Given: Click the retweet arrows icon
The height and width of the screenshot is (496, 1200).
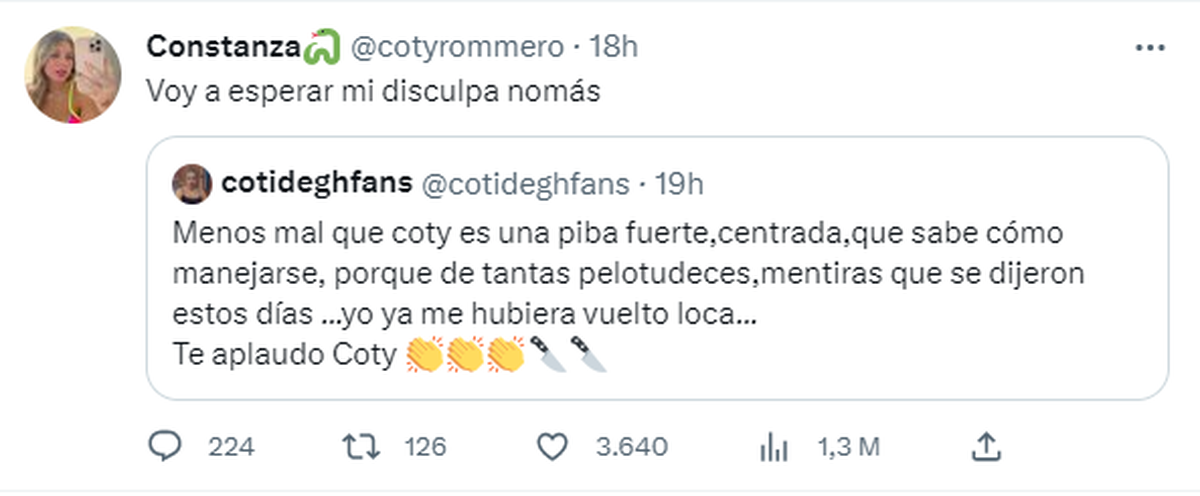Looking at the screenshot, I should pos(362,446).
